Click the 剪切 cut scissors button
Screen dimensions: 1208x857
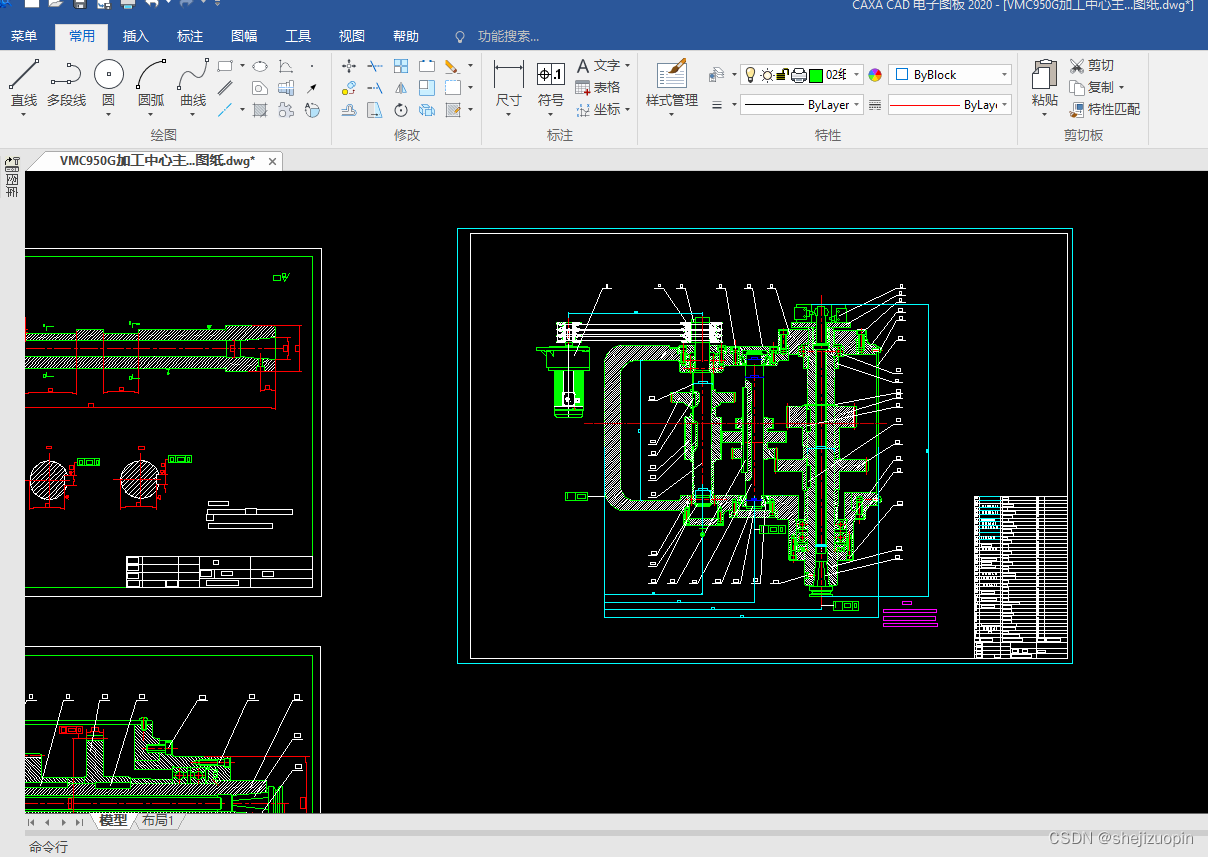[1091, 65]
